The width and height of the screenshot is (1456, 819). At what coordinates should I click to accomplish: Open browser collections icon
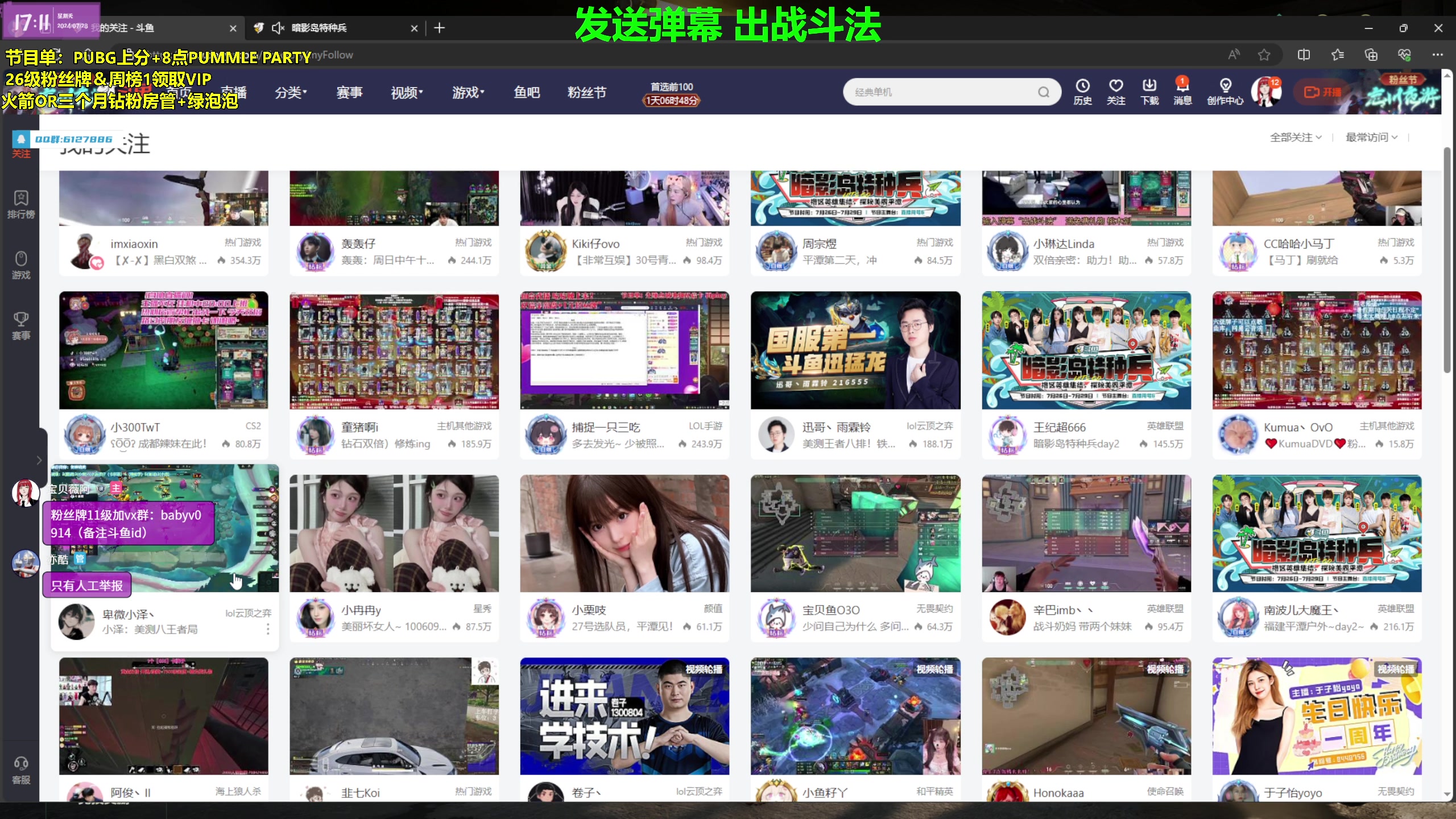tap(1371, 55)
